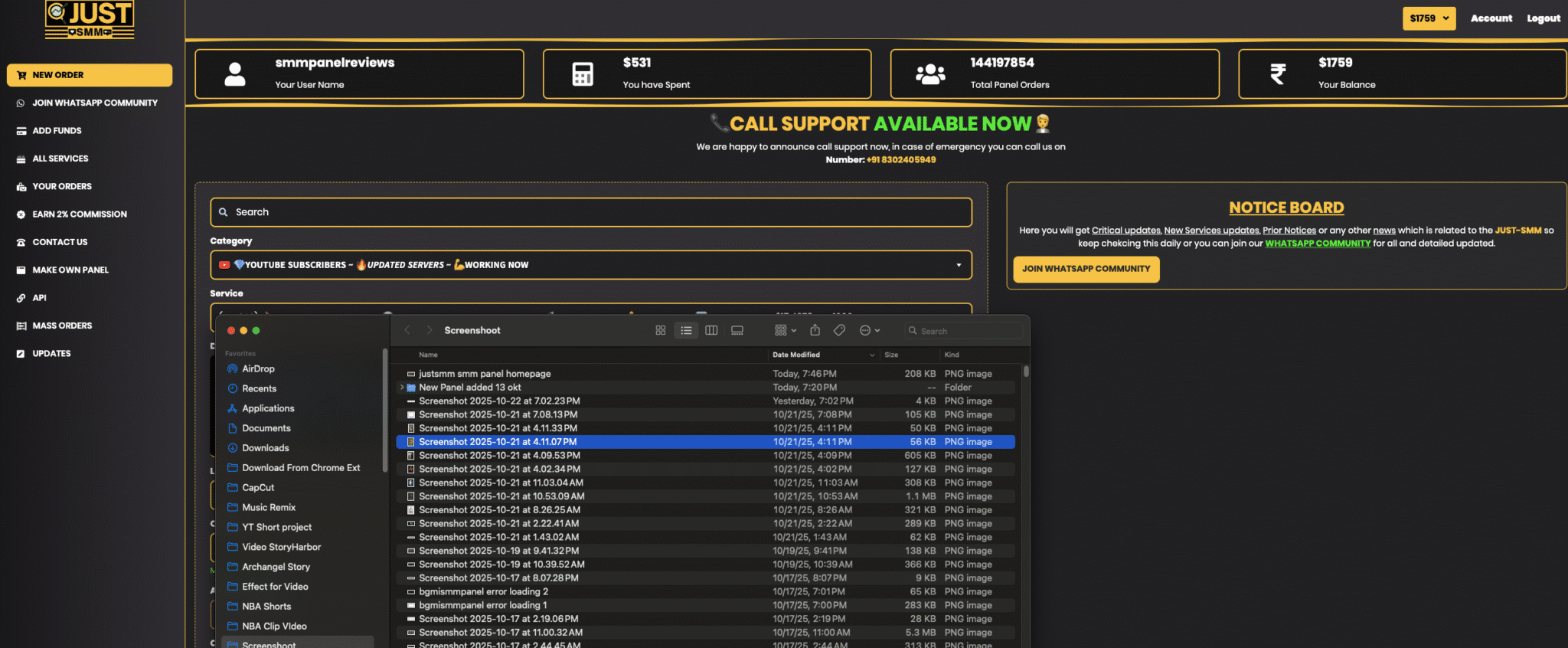Click the Finder tag icon
The width and height of the screenshot is (1568, 648).
coord(839,330)
